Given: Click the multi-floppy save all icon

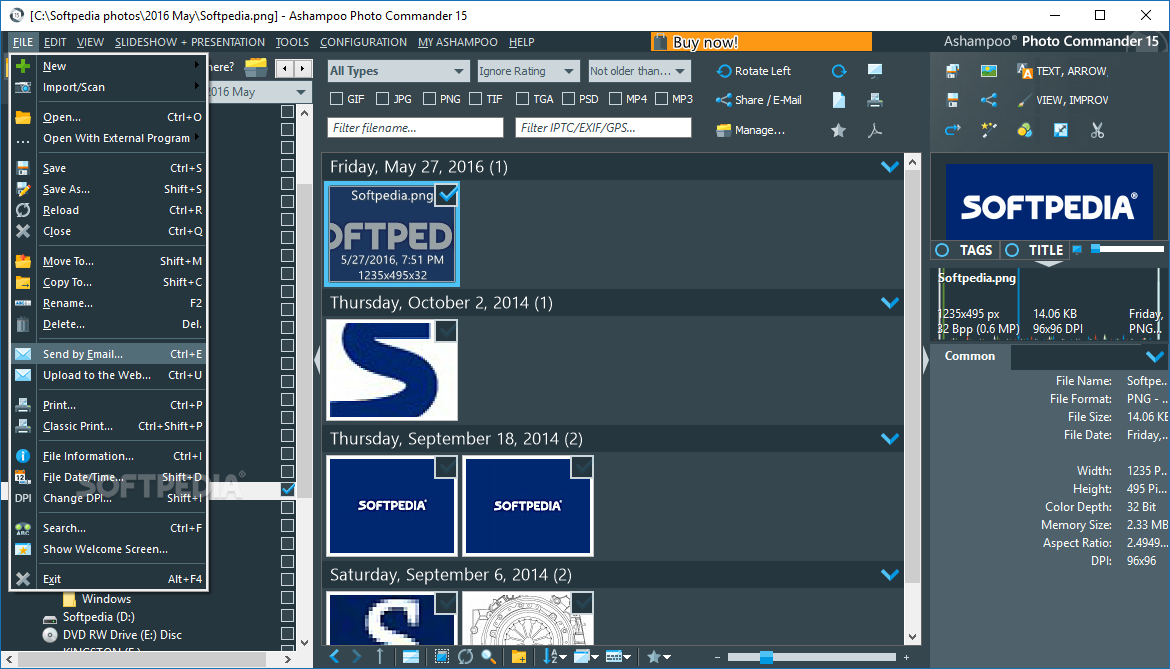Looking at the screenshot, I should coord(952,71).
